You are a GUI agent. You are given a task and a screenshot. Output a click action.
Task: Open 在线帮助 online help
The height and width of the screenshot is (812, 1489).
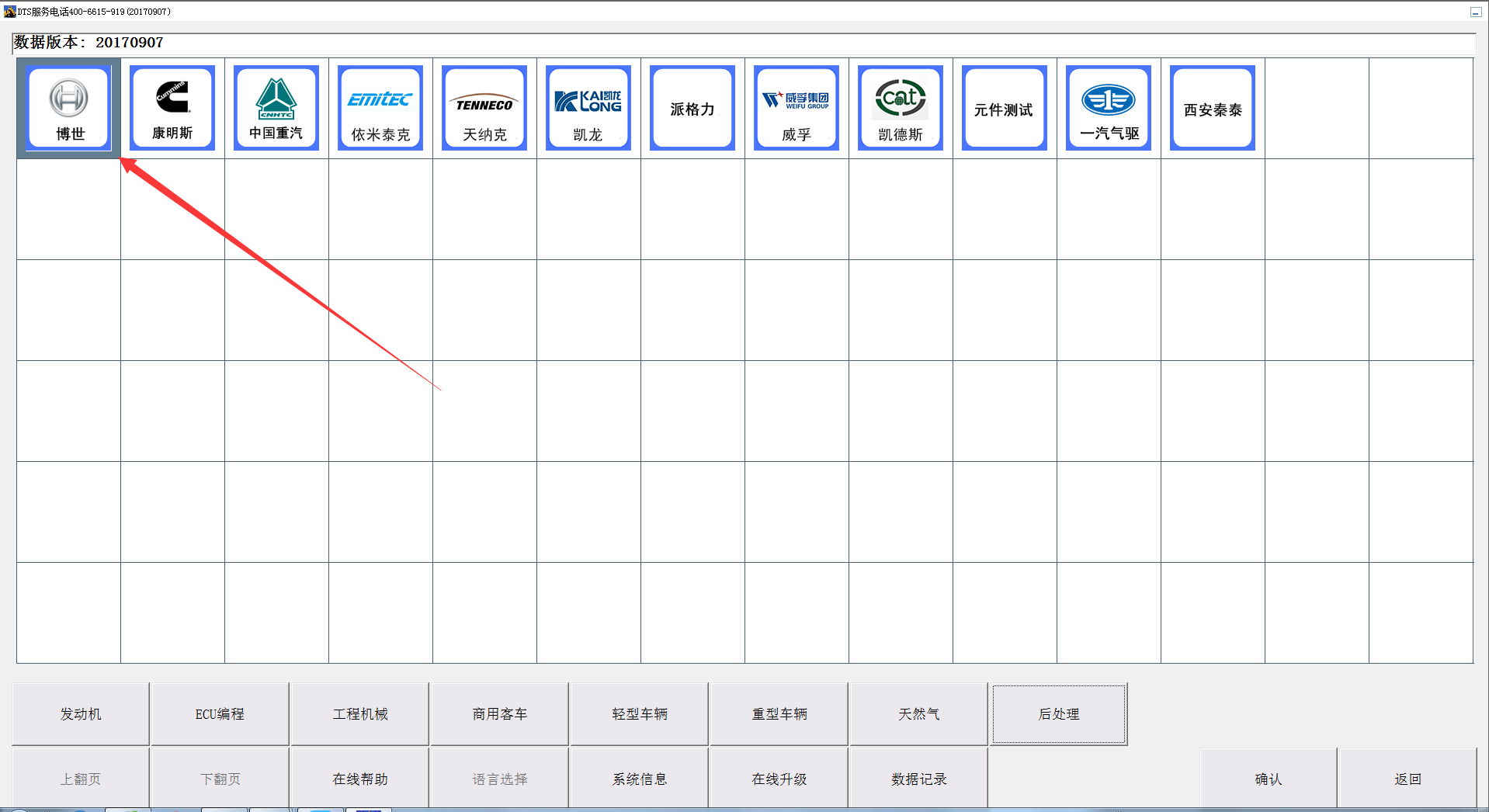tap(359, 779)
